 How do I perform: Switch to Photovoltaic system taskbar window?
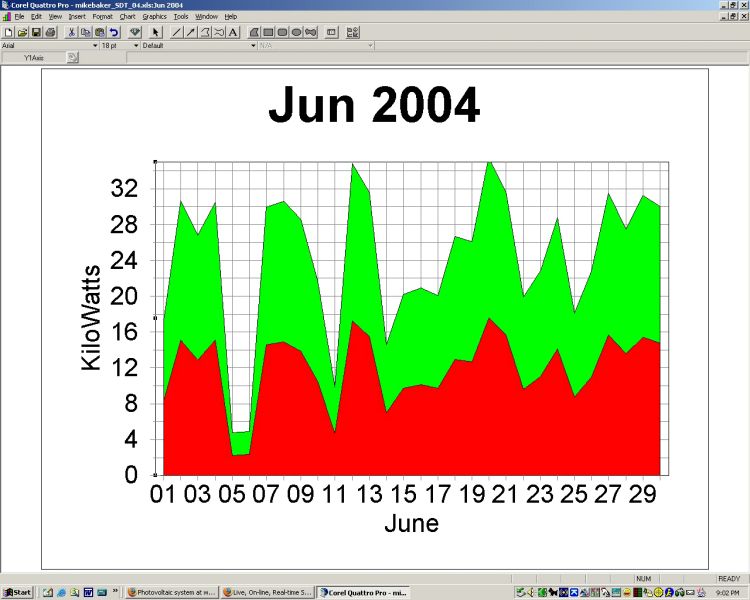click(172, 593)
